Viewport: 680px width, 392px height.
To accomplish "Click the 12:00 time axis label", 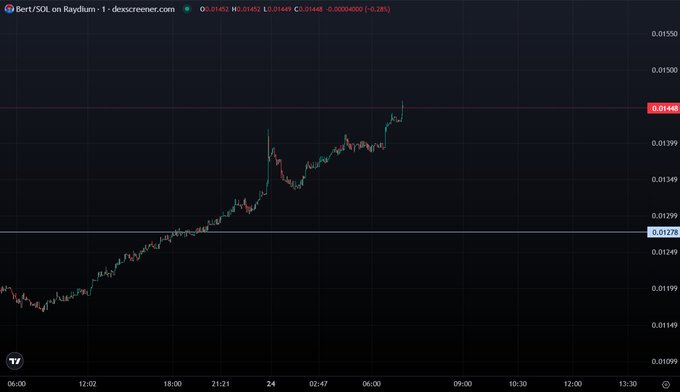I will point(572,384).
